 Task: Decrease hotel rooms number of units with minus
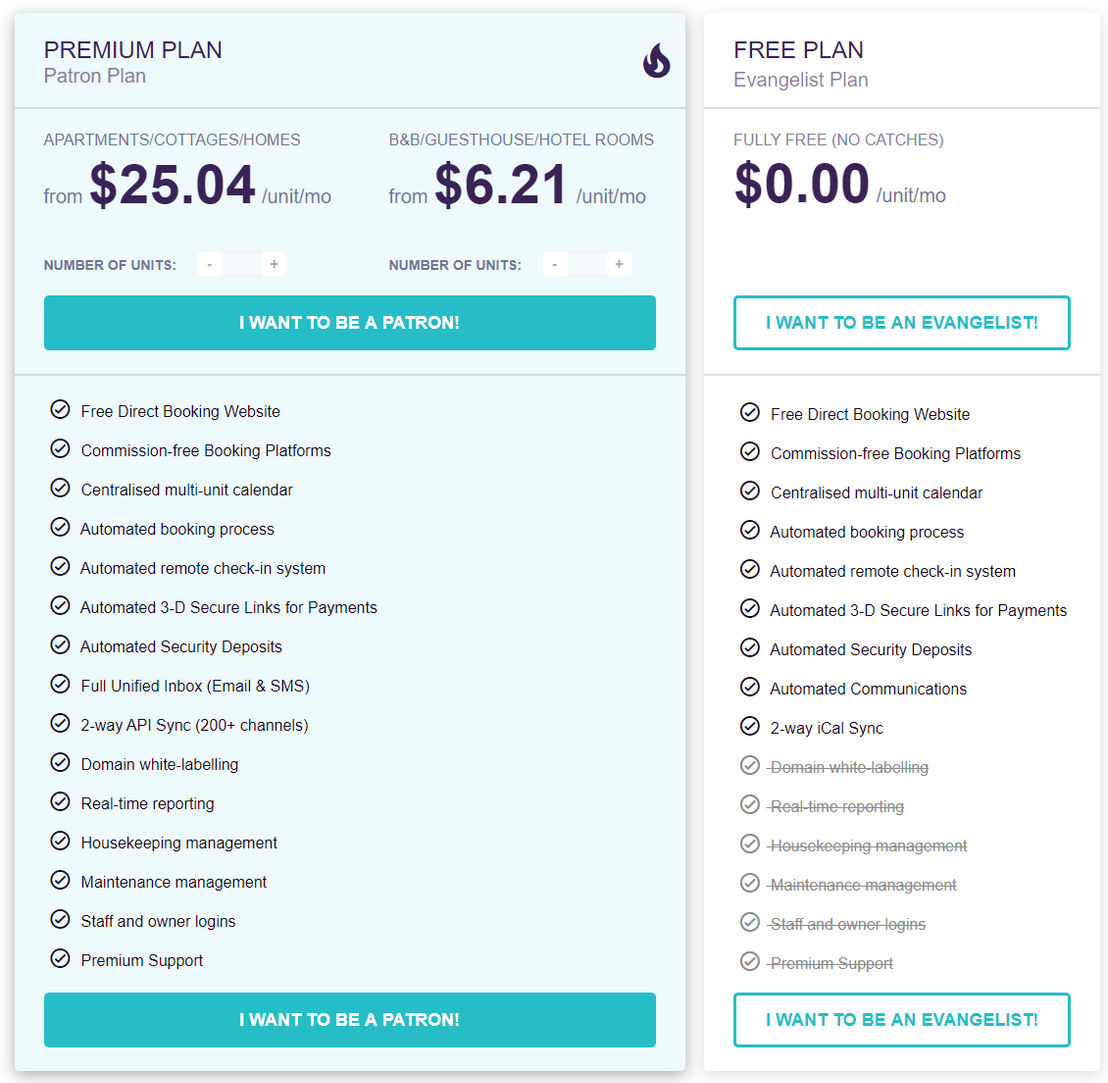pos(555,264)
